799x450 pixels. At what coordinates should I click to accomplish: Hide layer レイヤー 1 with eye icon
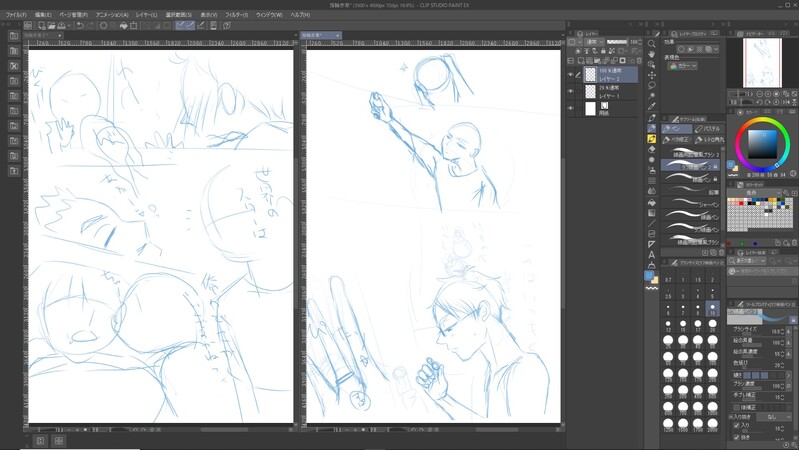point(571,92)
